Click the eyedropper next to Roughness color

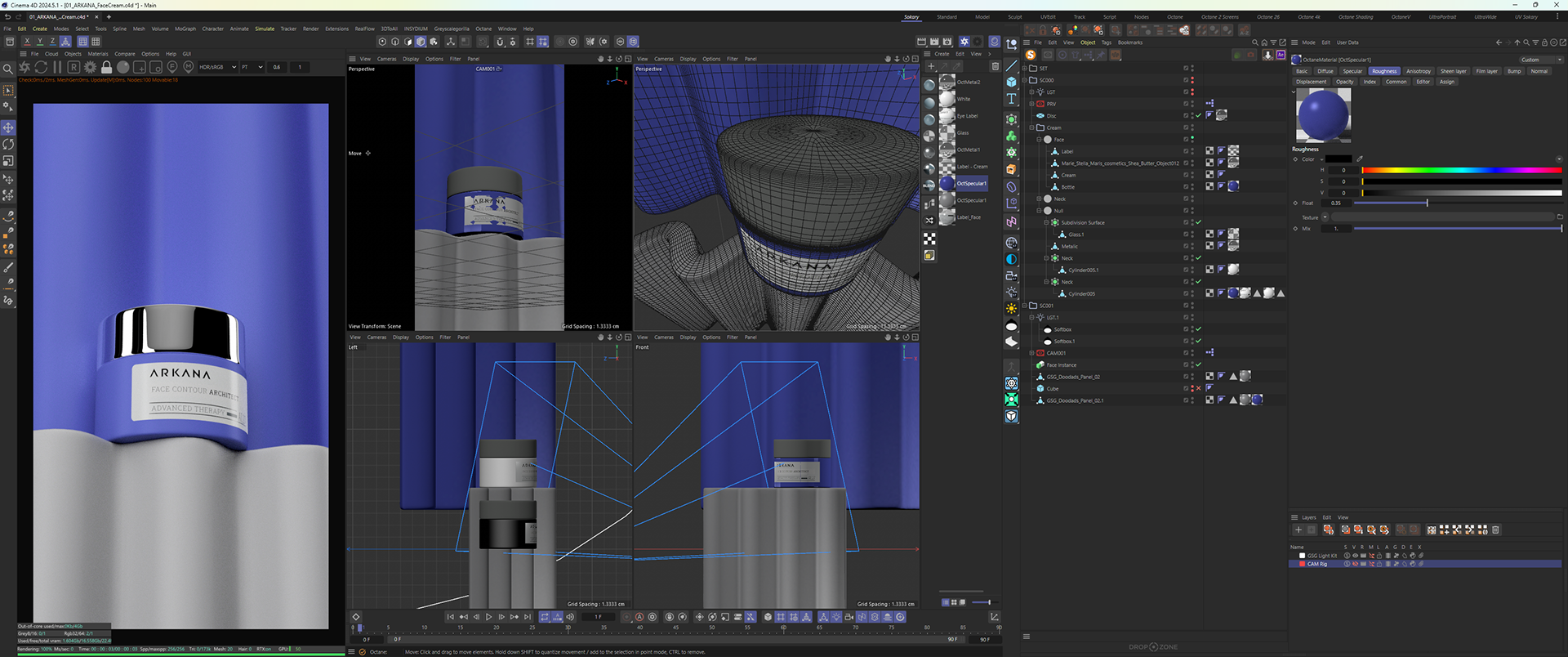point(1360,159)
